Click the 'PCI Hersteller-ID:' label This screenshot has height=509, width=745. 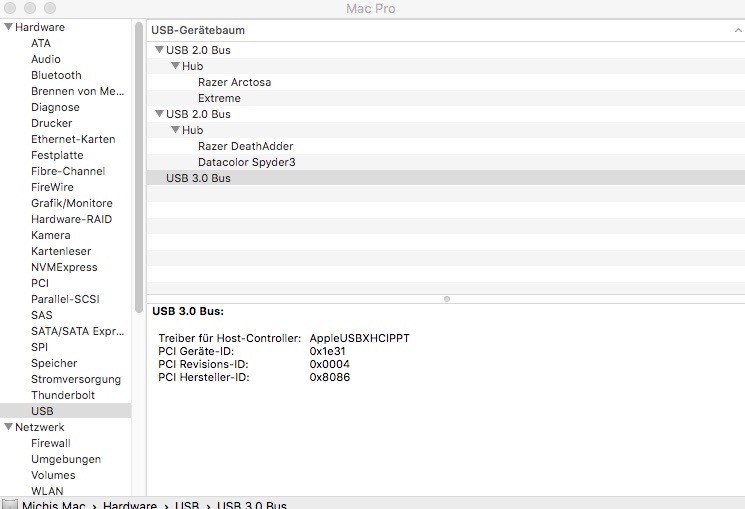click(x=204, y=377)
